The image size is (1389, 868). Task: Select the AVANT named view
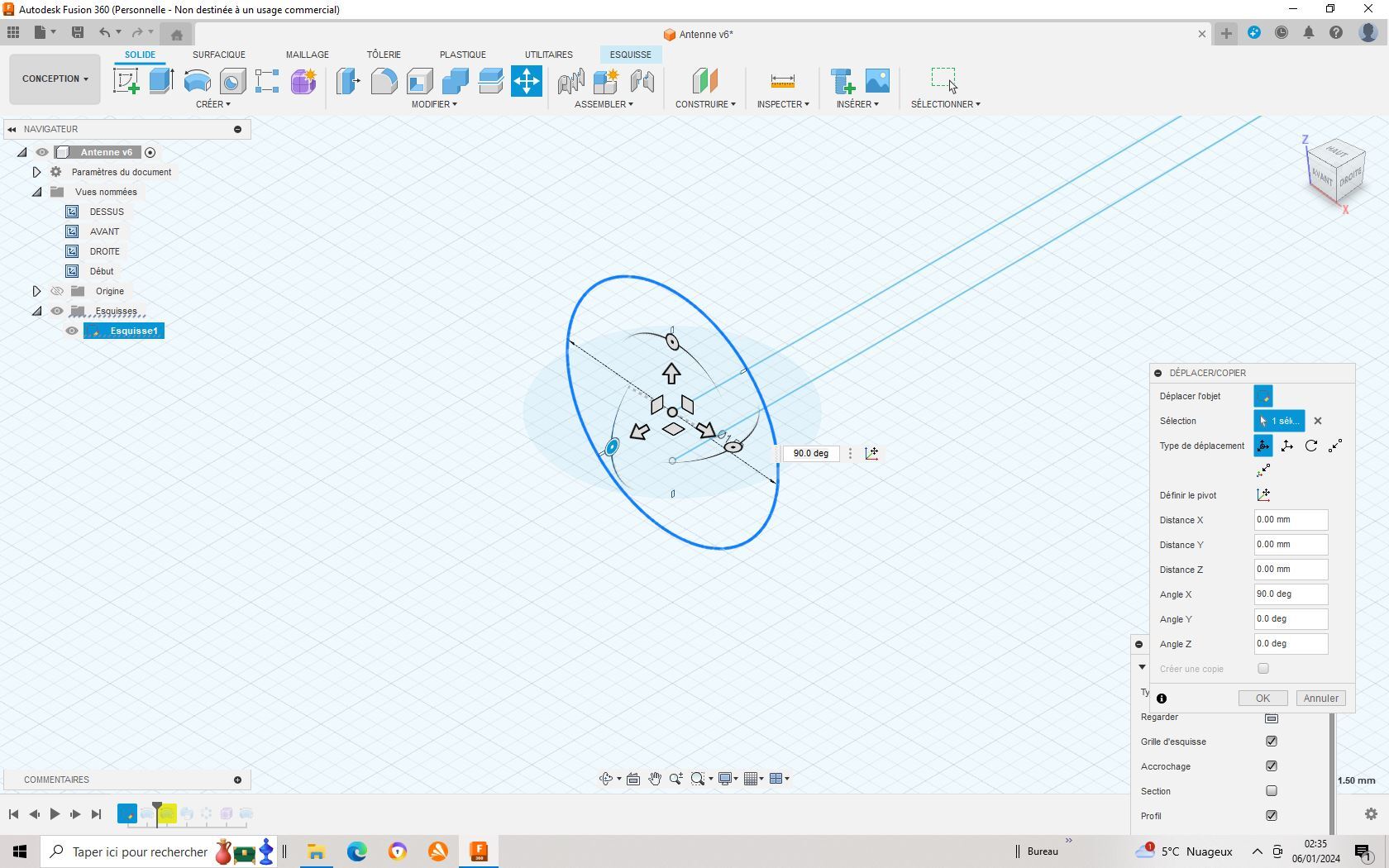coord(104,231)
